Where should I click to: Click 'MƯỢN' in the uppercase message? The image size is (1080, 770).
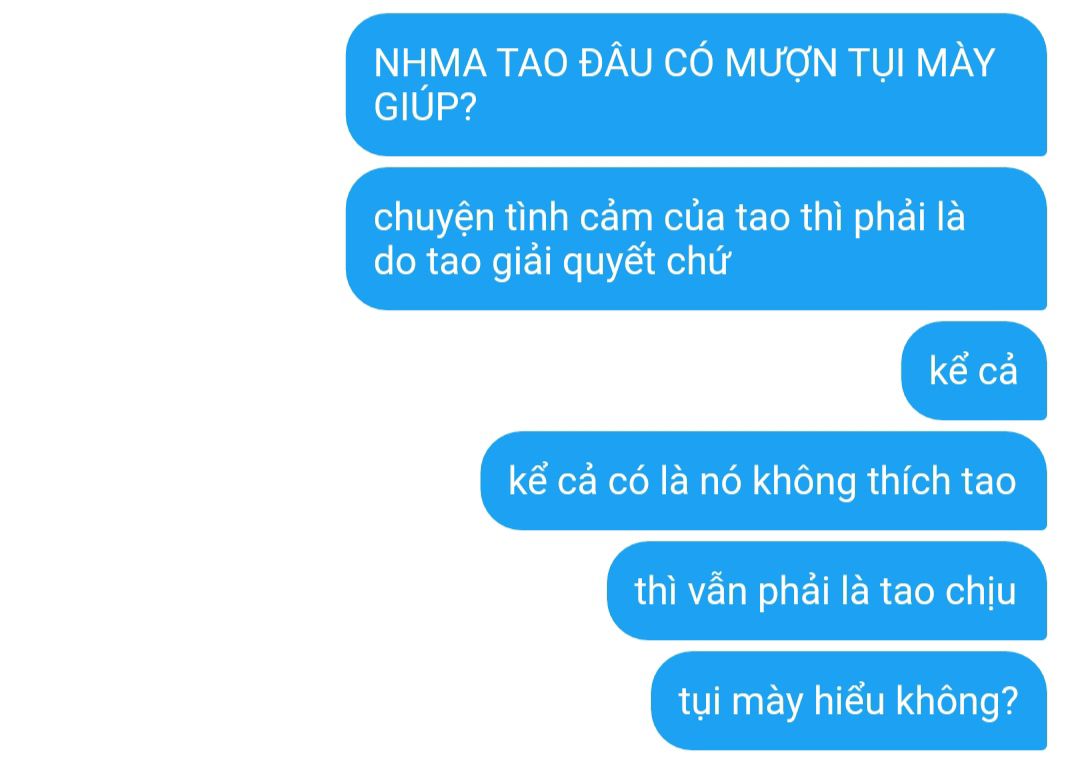pos(780,65)
